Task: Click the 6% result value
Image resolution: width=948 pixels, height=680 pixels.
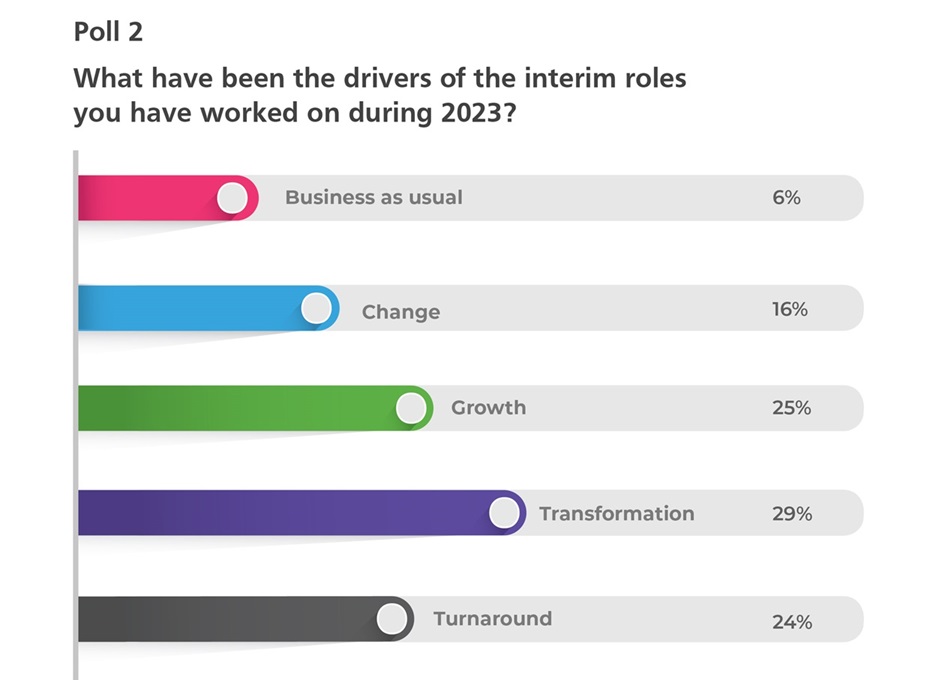Action: coord(786,198)
